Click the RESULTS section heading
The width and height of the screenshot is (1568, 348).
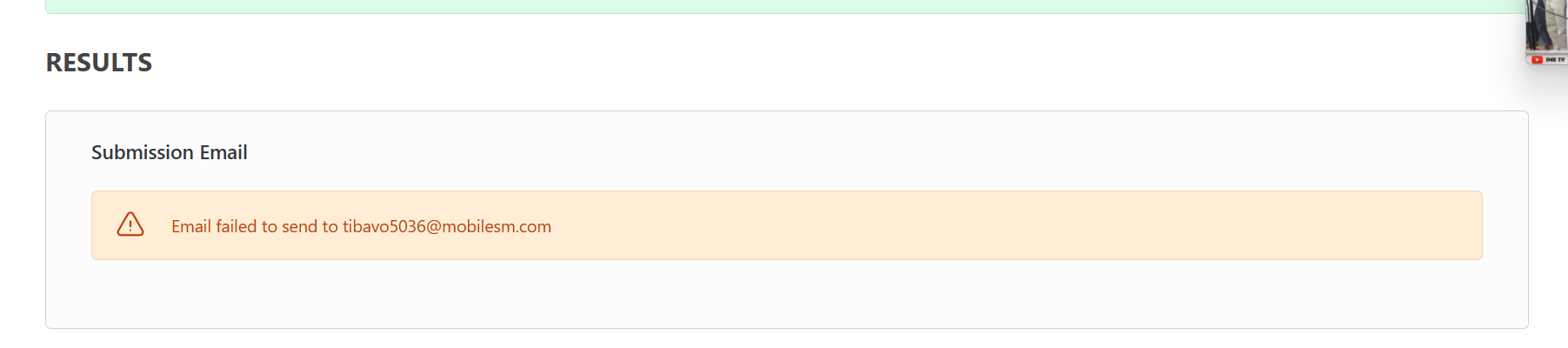point(99,63)
